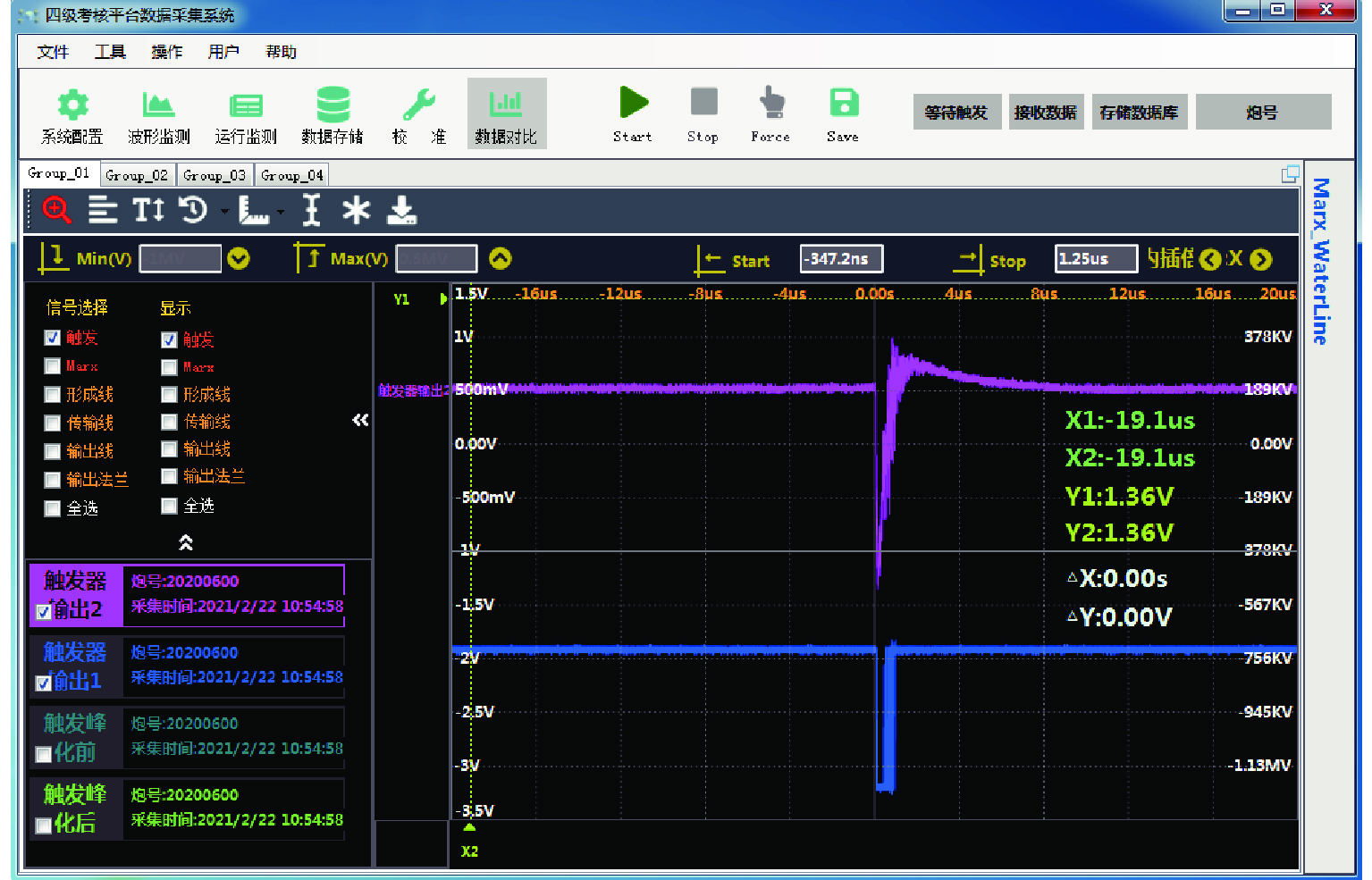
Task: Click 等待触发 status button
Action: pyautogui.click(x=956, y=113)
